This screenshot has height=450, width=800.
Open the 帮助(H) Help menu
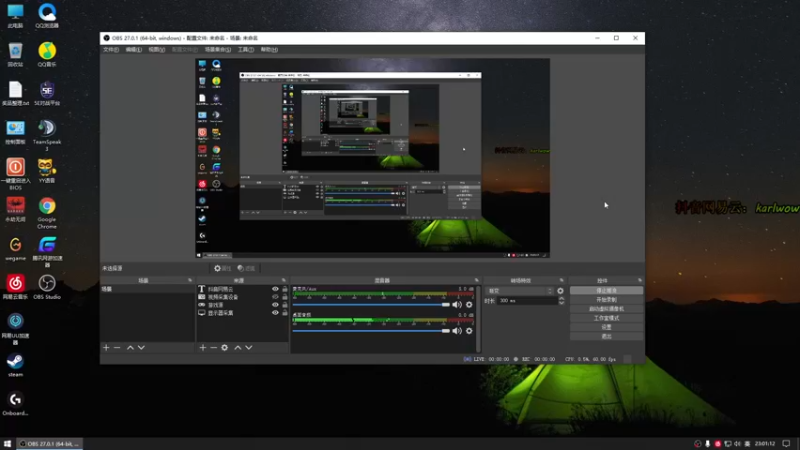269,49
